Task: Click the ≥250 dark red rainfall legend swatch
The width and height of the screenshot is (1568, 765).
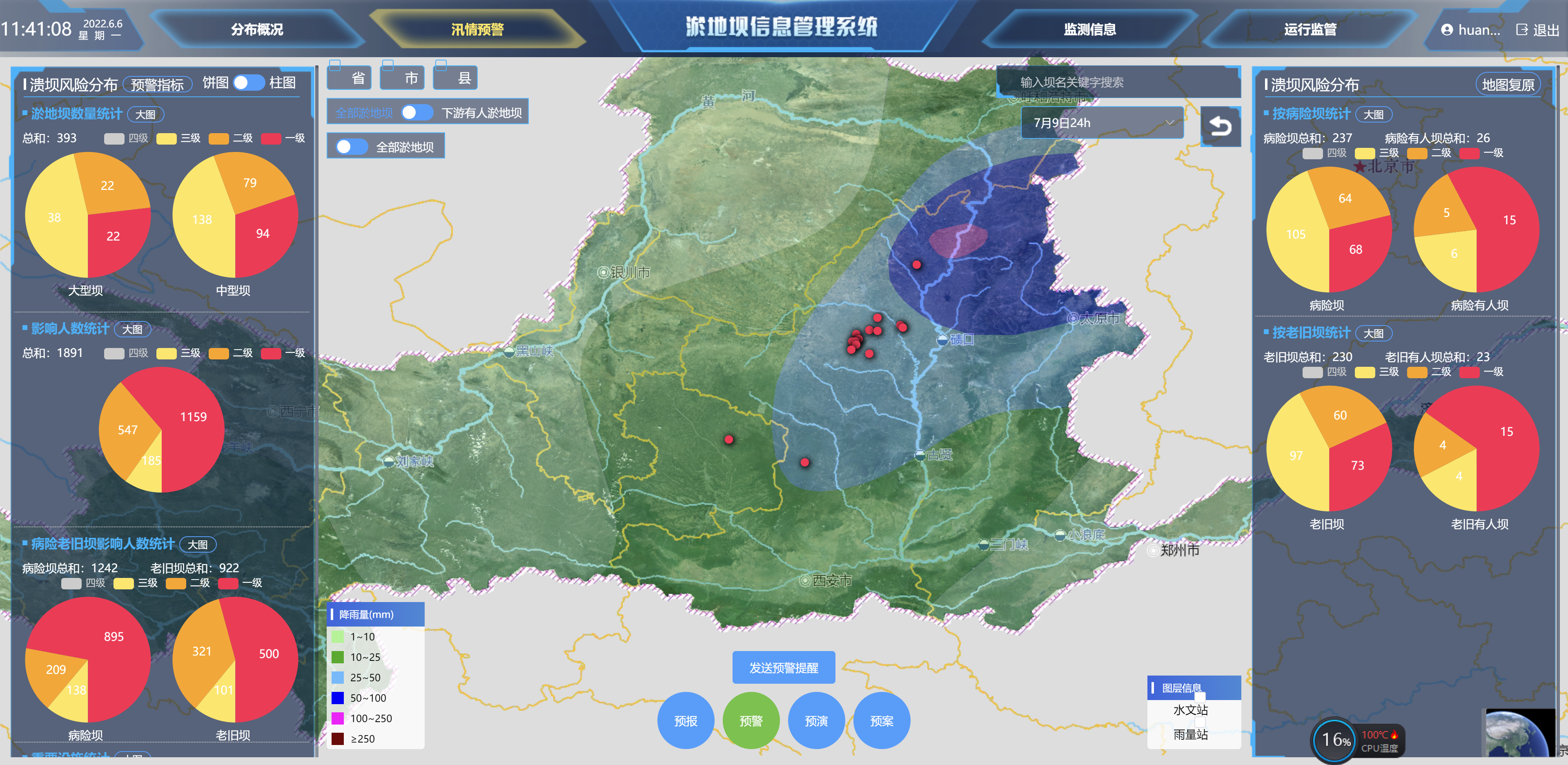Action: 338,739
